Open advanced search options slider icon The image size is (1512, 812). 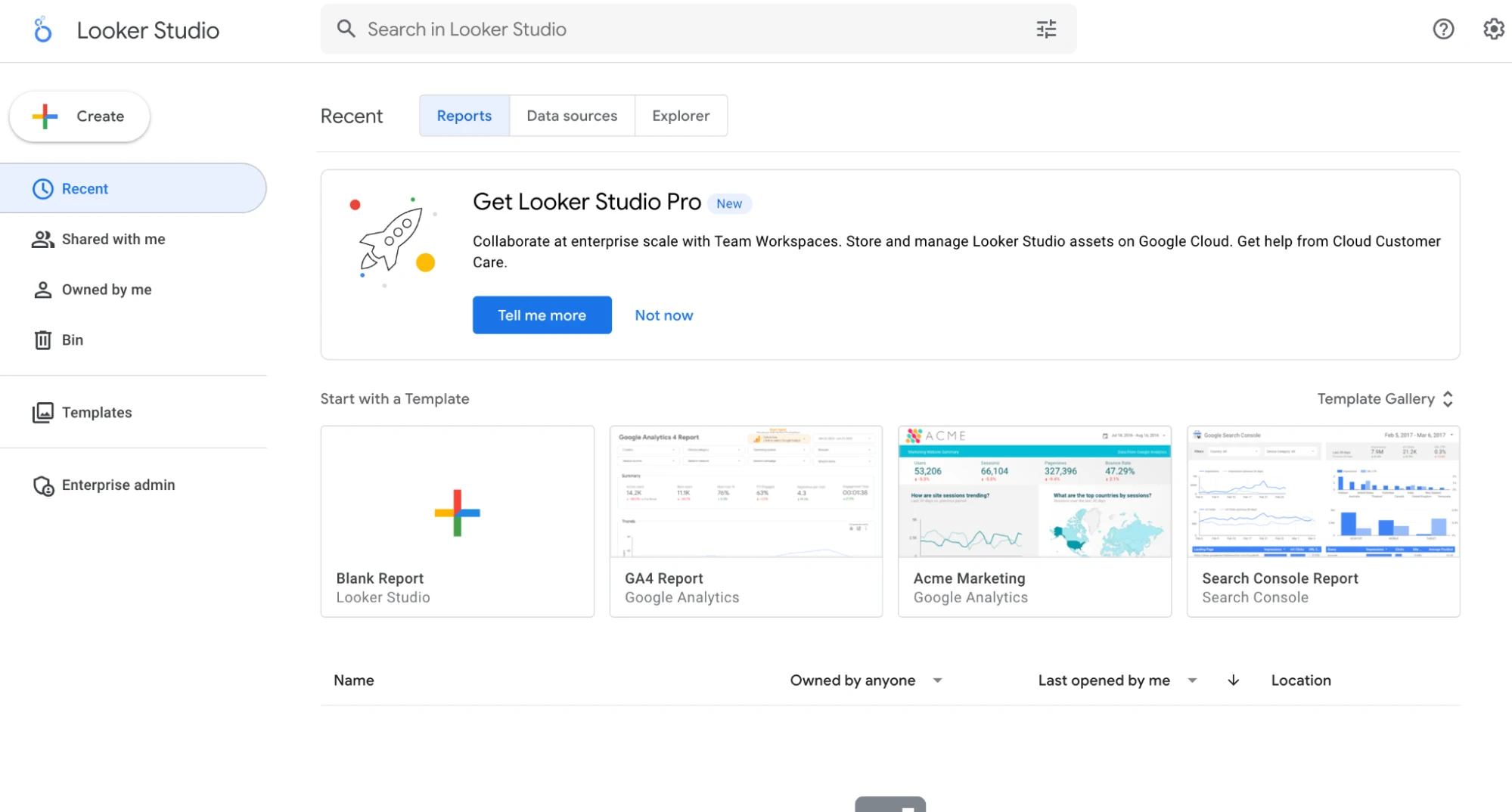[x=1046, y=29]
